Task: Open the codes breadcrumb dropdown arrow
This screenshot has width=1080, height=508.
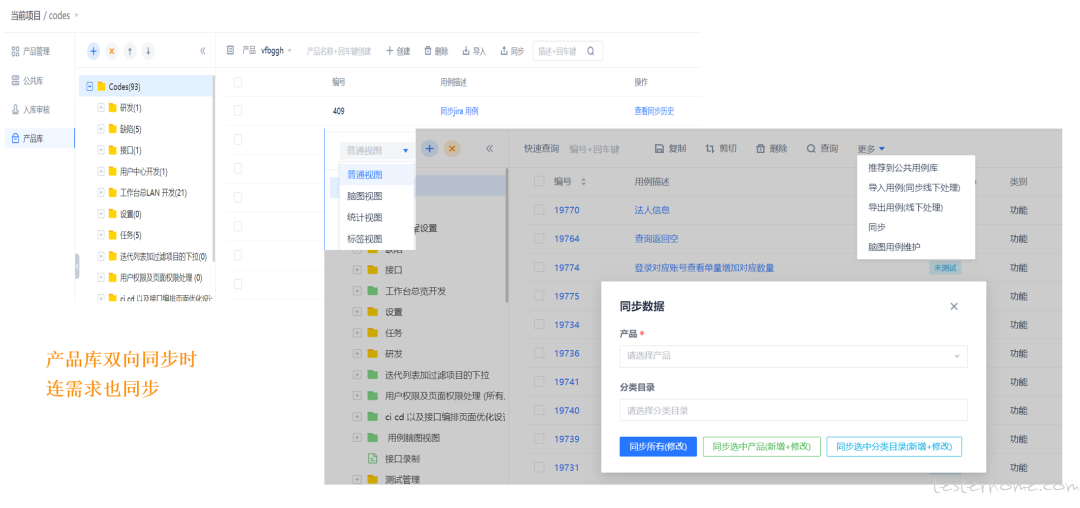Action: 76,15
